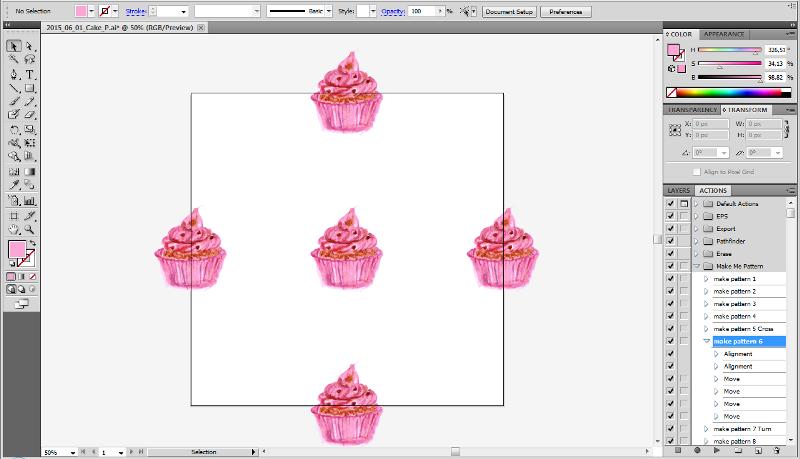The width and height of the screenshot is (800, 459).
Task: Switch to the Actions tab
Action: 713,190
